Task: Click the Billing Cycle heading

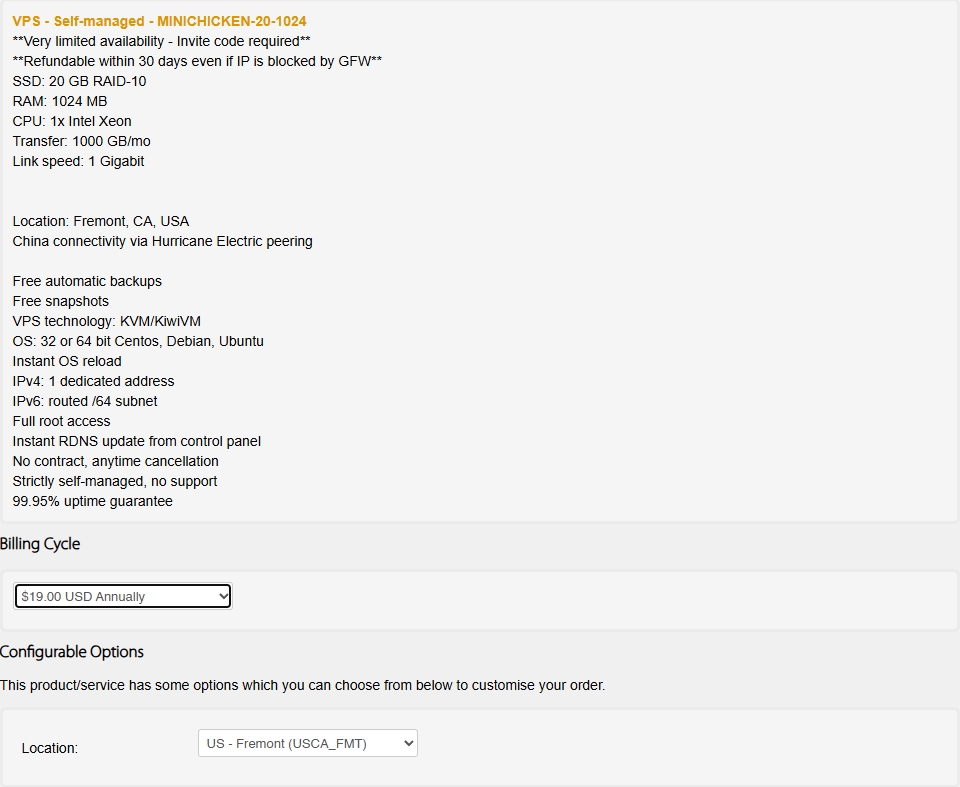Action: coord(40,544)
